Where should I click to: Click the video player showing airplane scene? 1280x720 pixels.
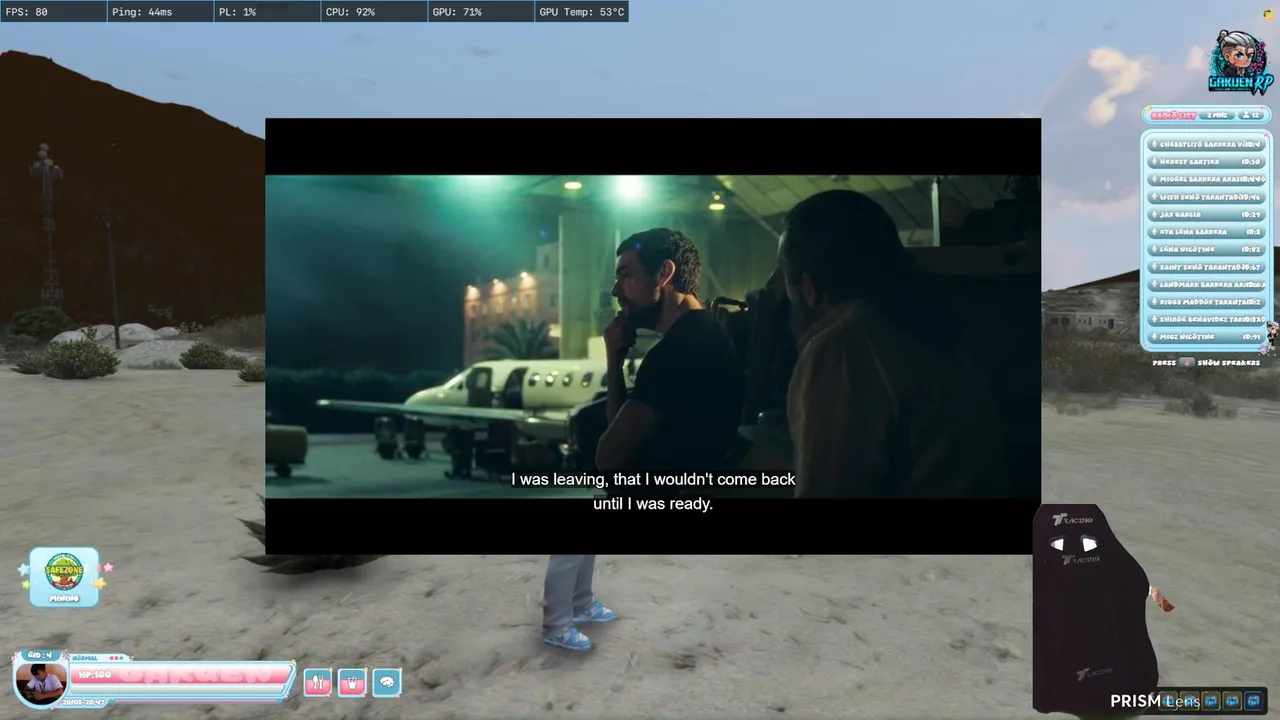(x=653, y=336)
